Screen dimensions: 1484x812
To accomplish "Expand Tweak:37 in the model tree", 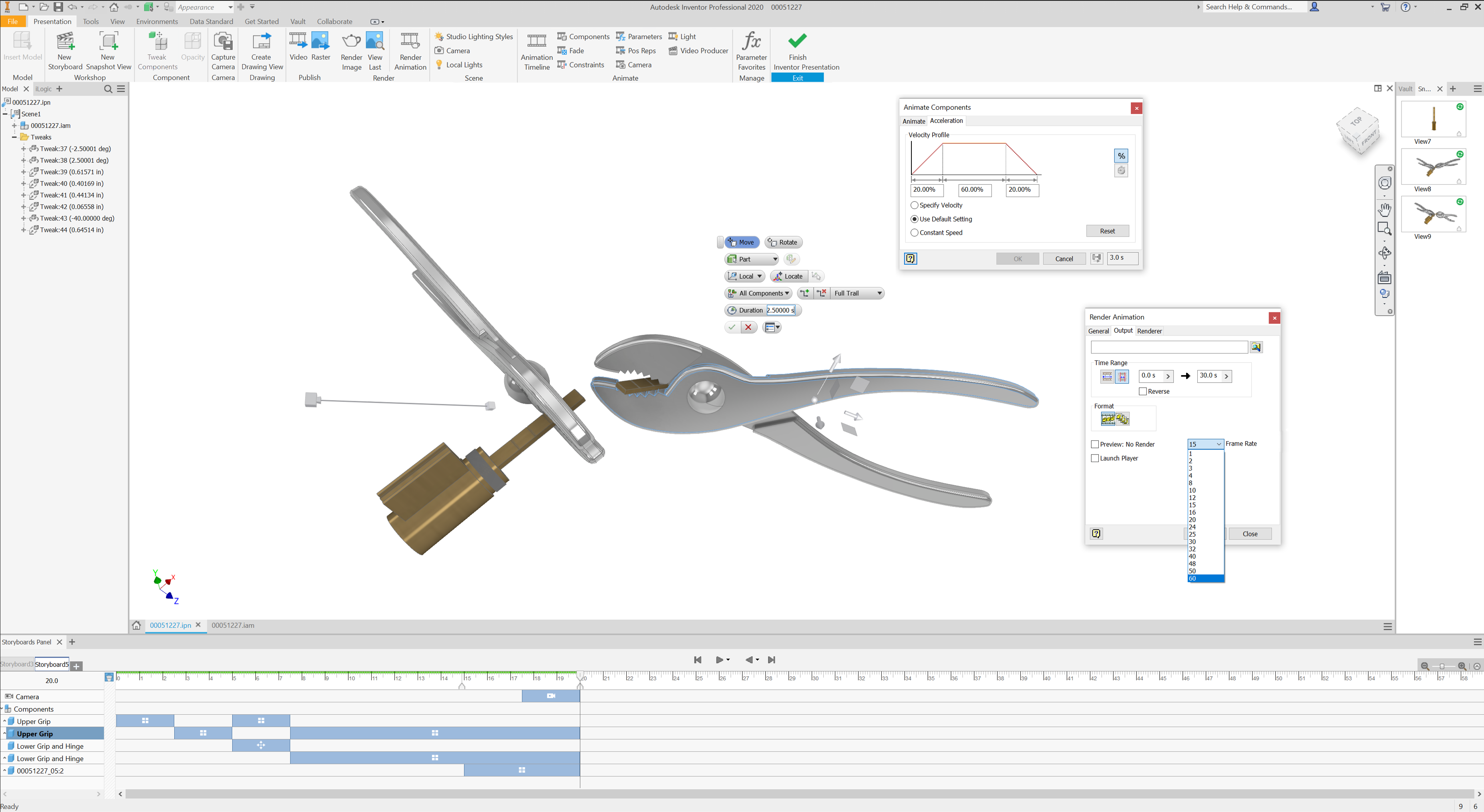I will tap(23, 149).
